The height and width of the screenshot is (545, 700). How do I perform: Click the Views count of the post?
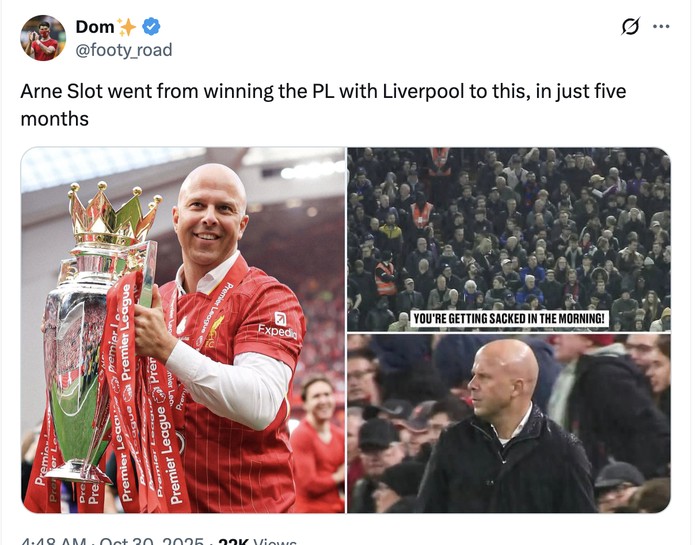pos(257,541)
